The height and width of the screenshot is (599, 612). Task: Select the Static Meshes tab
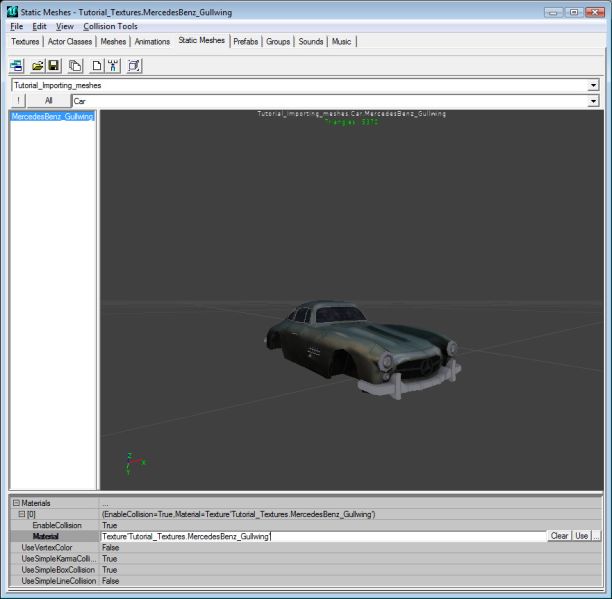[201, 40]
